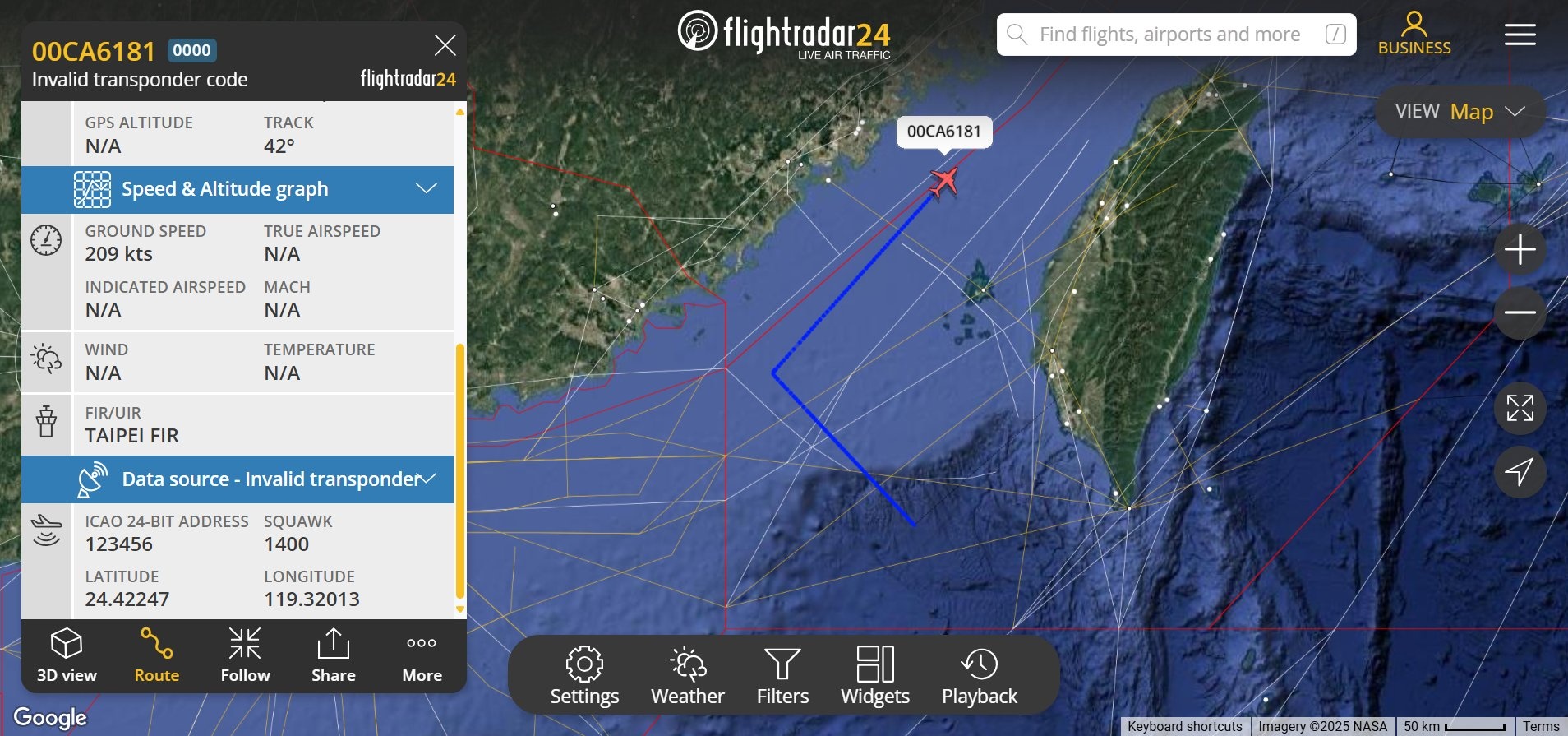Screen dimensions: 1568x736
Task: Toggle fullscreen map mode
Action: (1520, 408)
